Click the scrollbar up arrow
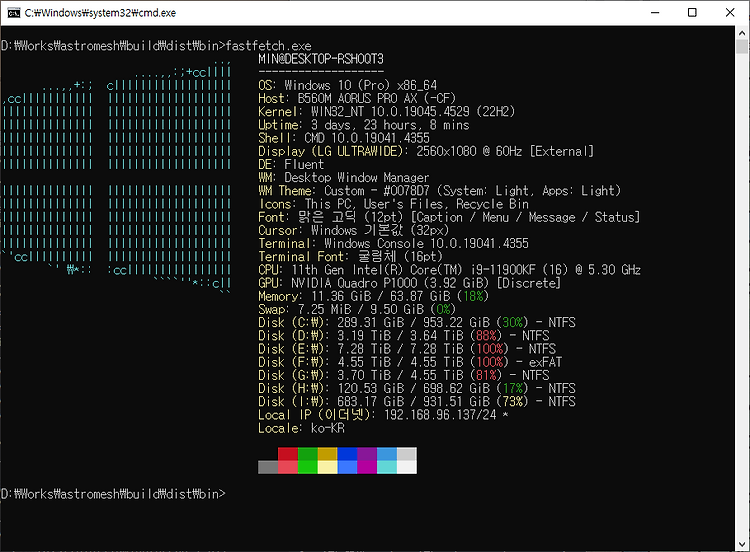This screenshot has height=552, width=750. pos(742,33)
